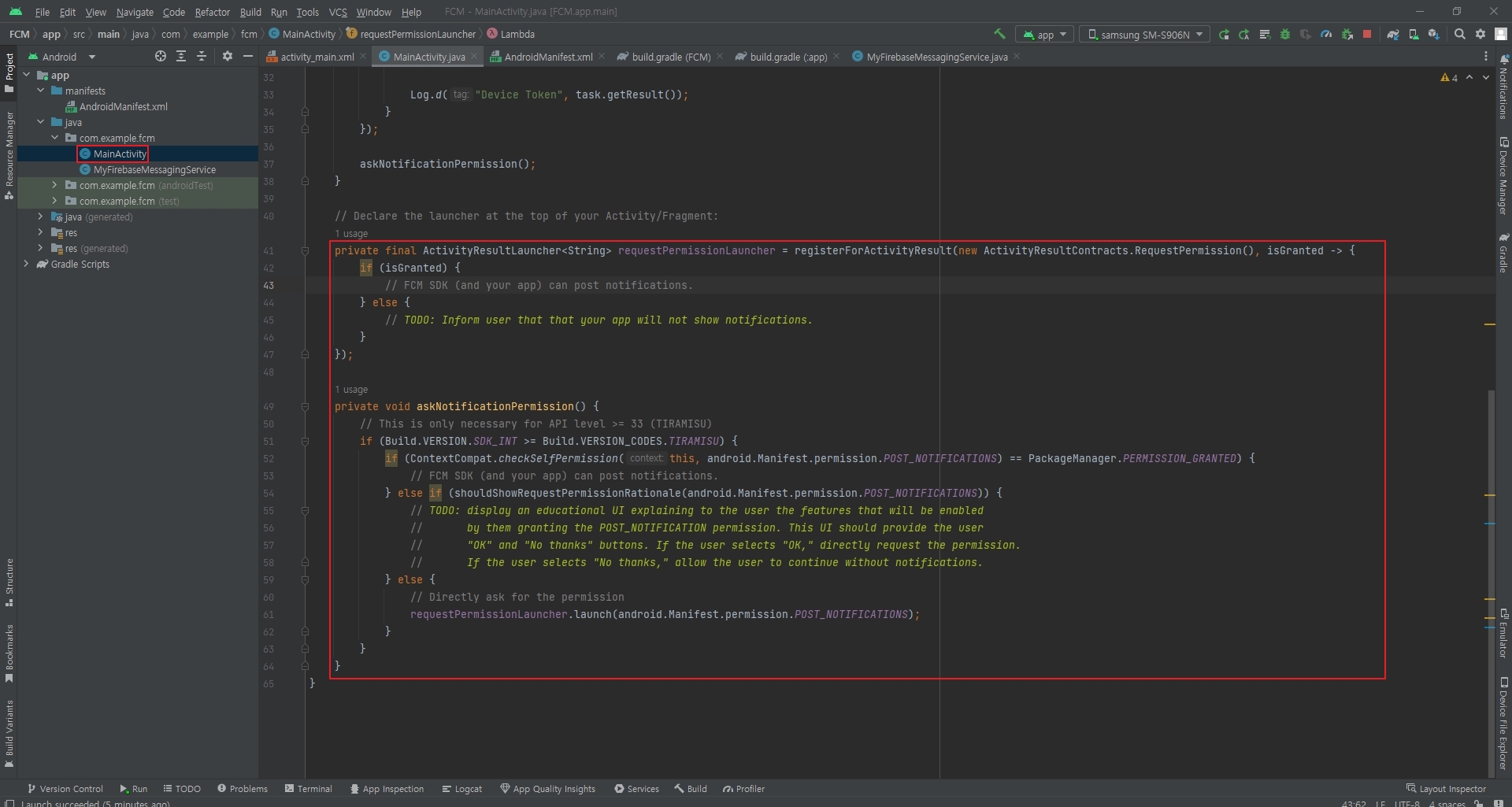The height and width of the screenshot is (807, 1512).
Task: Click MainActivity breadcrumb in navigation bar
Action: tap(302, 34)
